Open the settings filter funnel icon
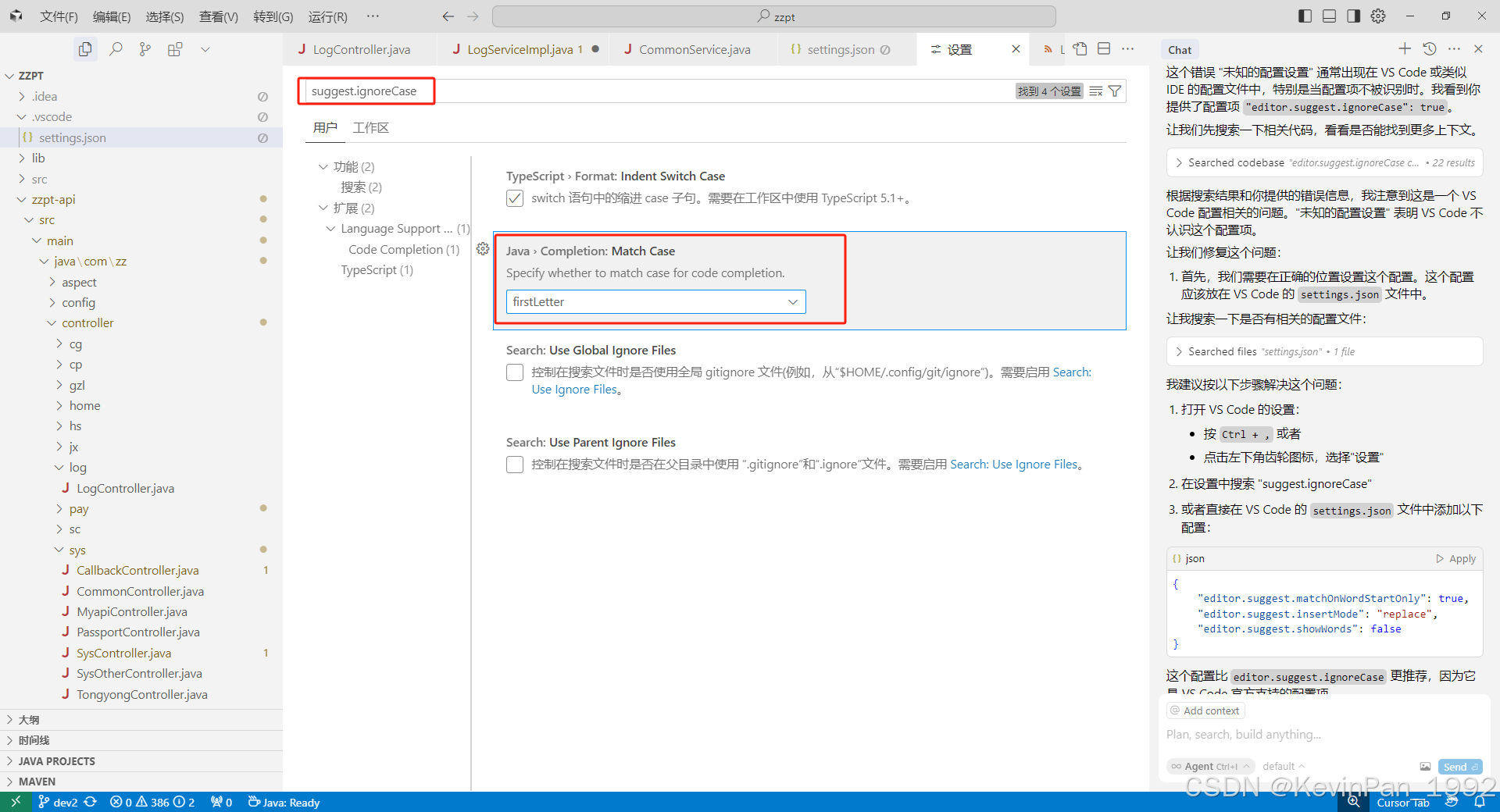This screenshot has width=1500, height=812. coord(1115,91)
